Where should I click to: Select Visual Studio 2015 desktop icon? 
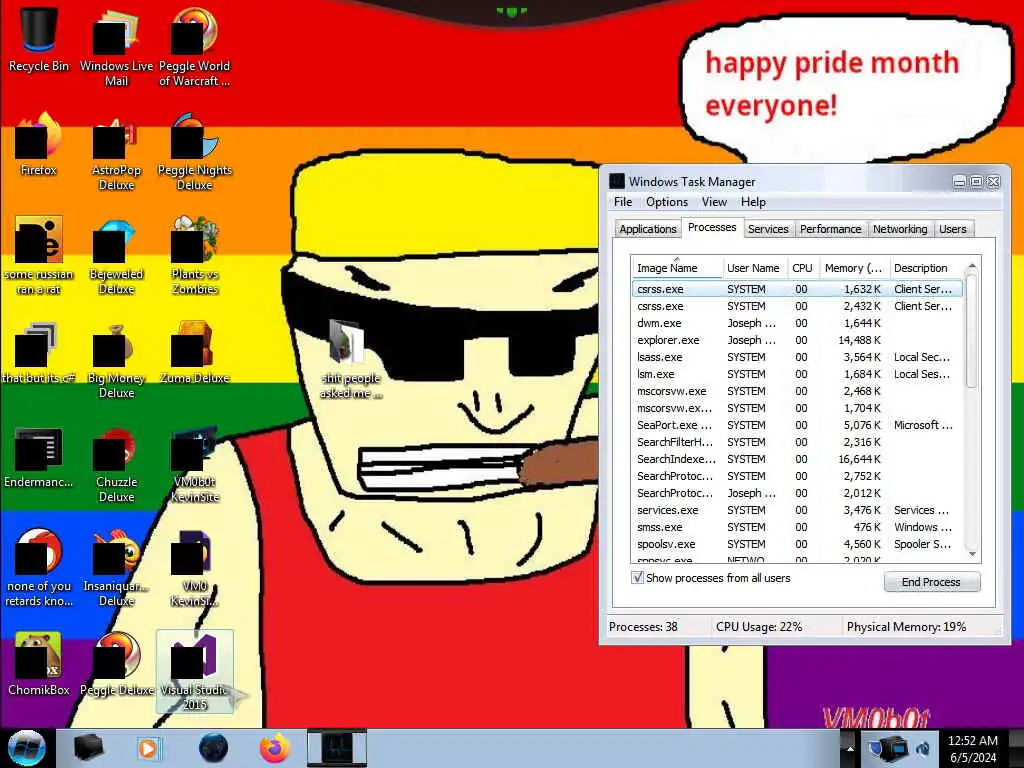point(195,671)
